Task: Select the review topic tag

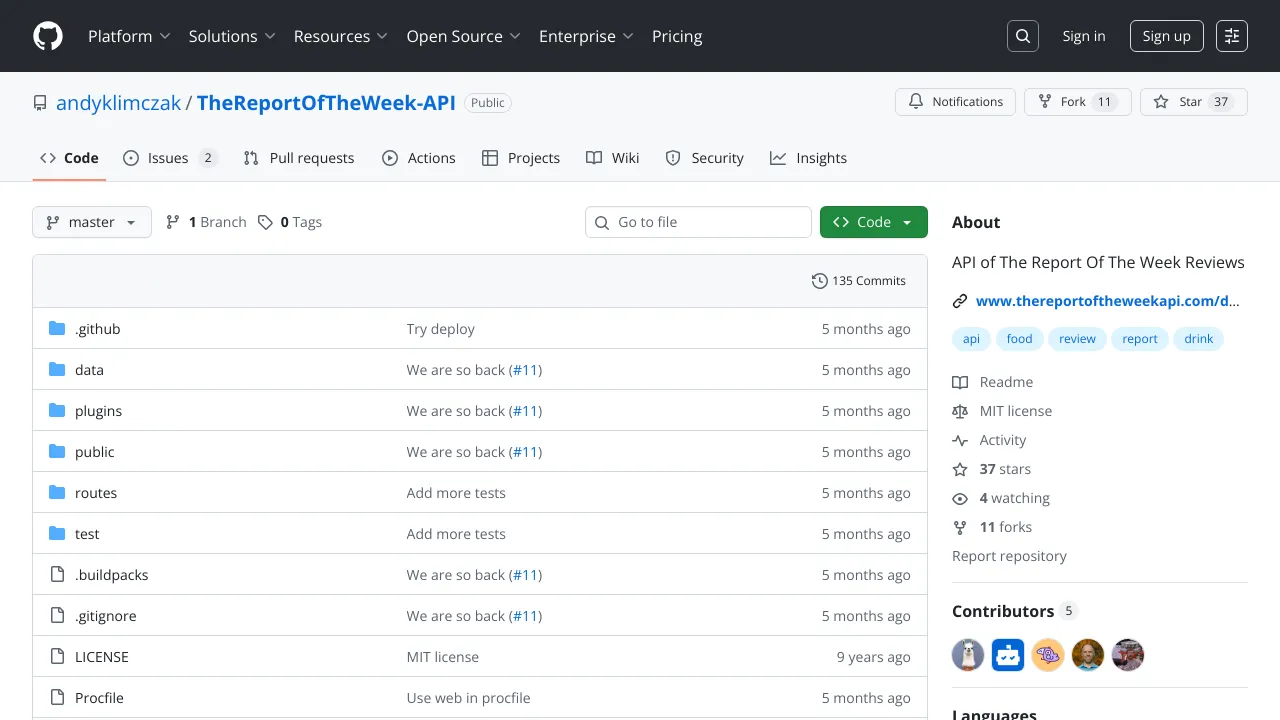Action: 1077,339
